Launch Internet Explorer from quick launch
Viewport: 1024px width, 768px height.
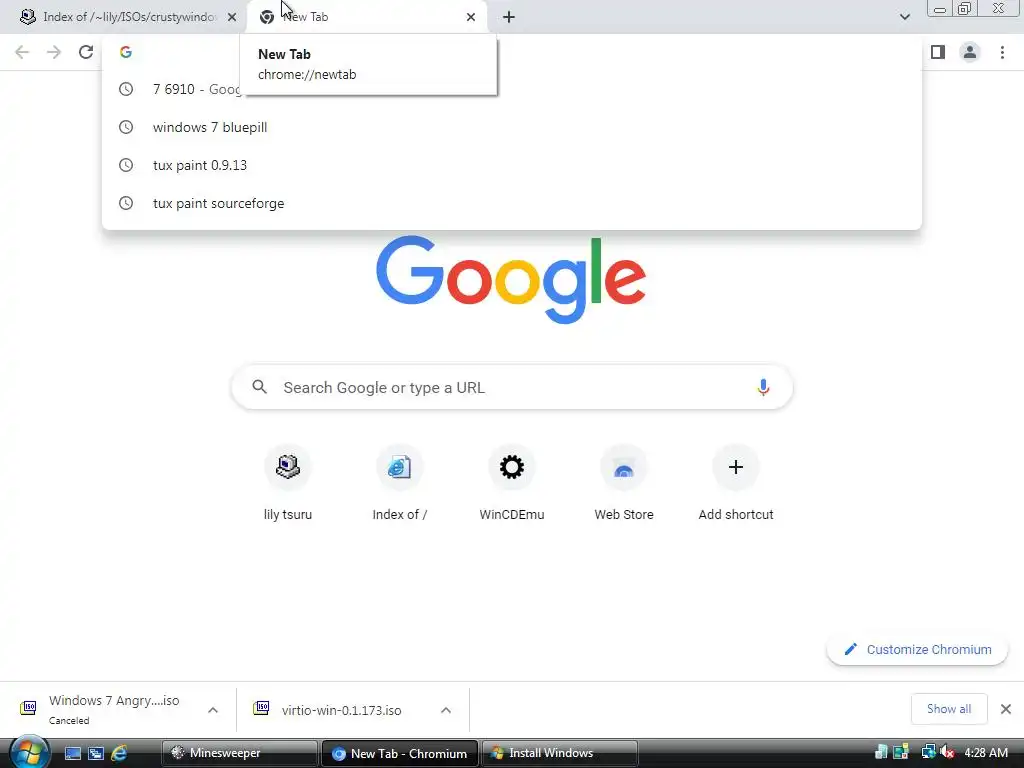point(119,754)
